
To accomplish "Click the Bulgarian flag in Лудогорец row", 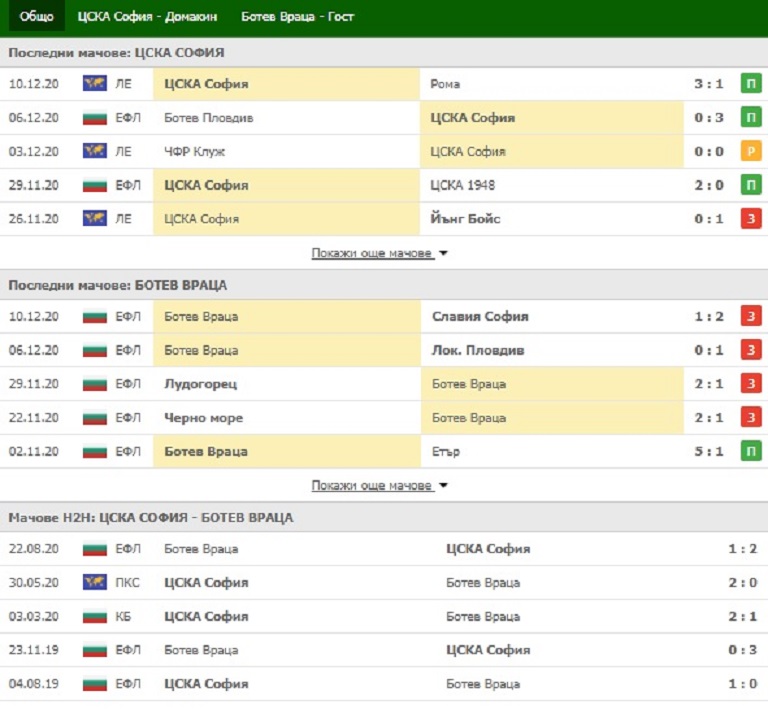I will (95, 384).
